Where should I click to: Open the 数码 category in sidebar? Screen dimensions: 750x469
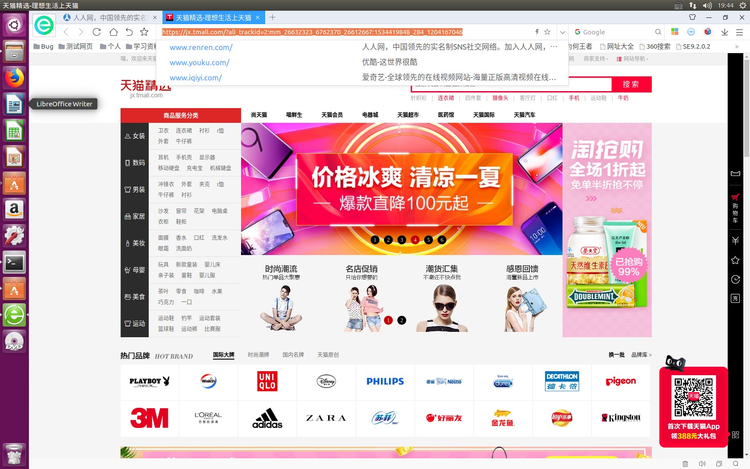click(135, 163)
